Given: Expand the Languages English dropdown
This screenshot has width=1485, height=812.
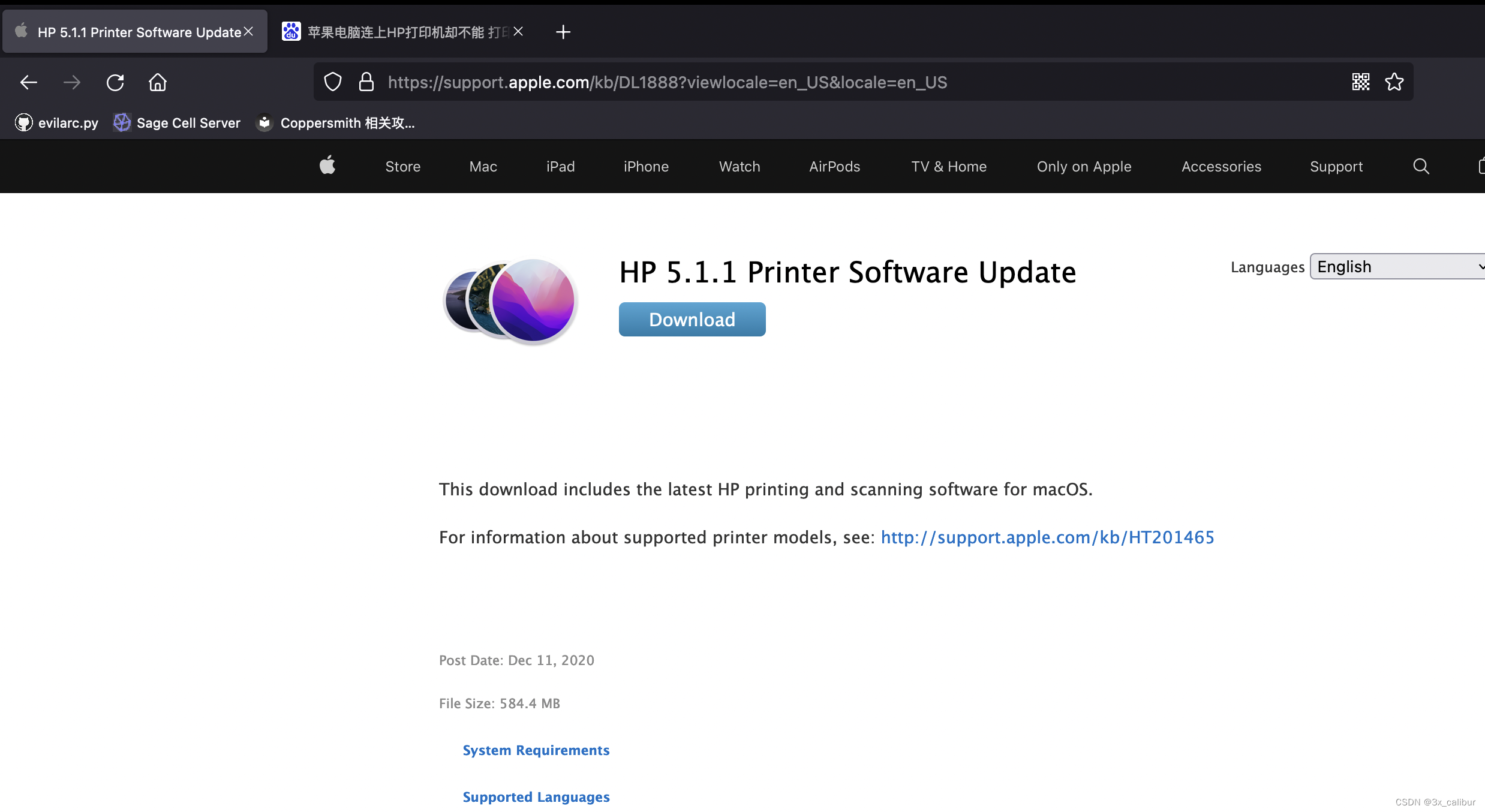Looking at the screenshot, I should pyautogui.click(x=1397, y=266).
